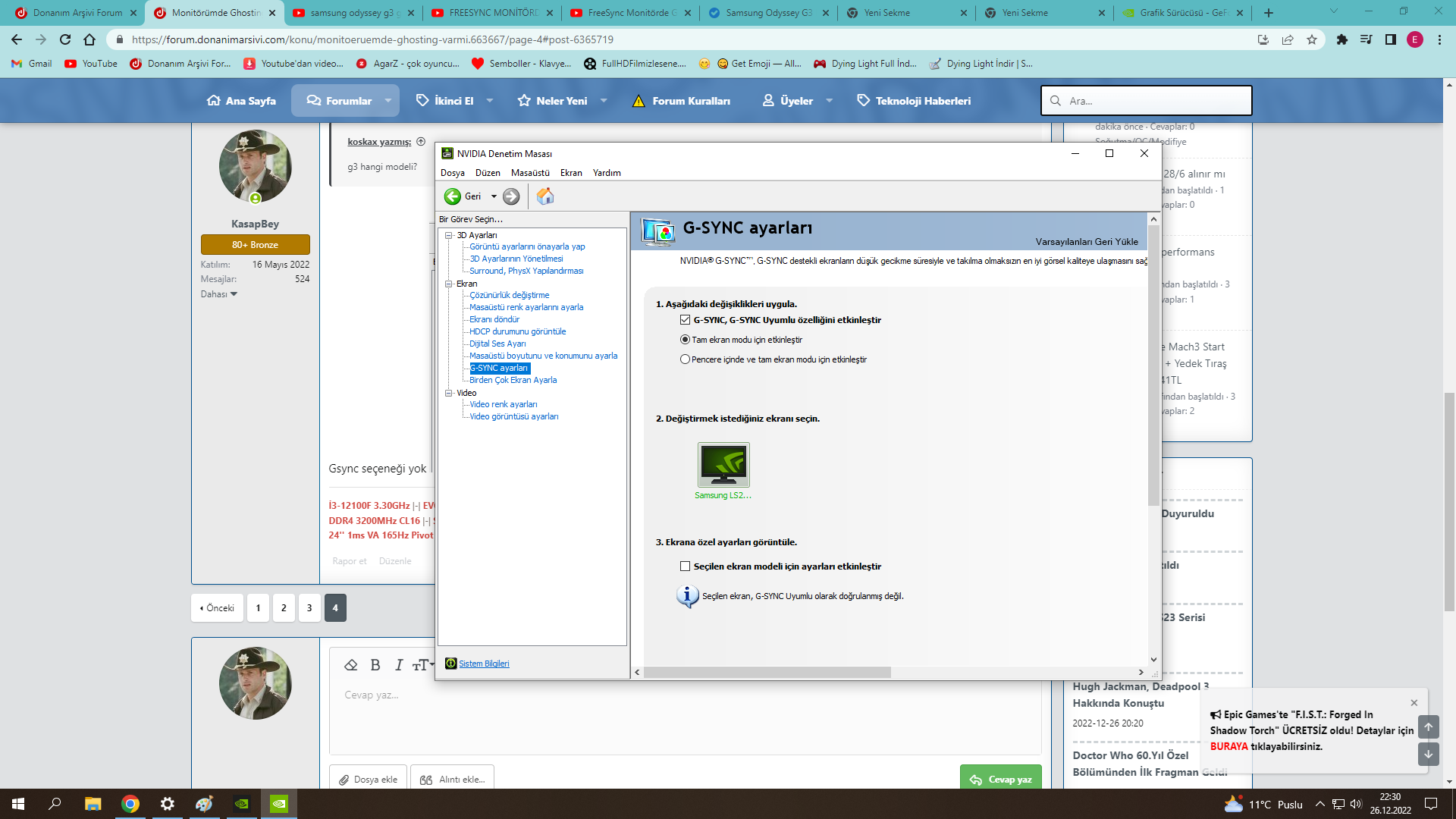Image resolution: width=1456 pixels, height=819 pixels.
Task: Click Varsayılanları Geri Yükle
Action: (x=1087, y=242)
